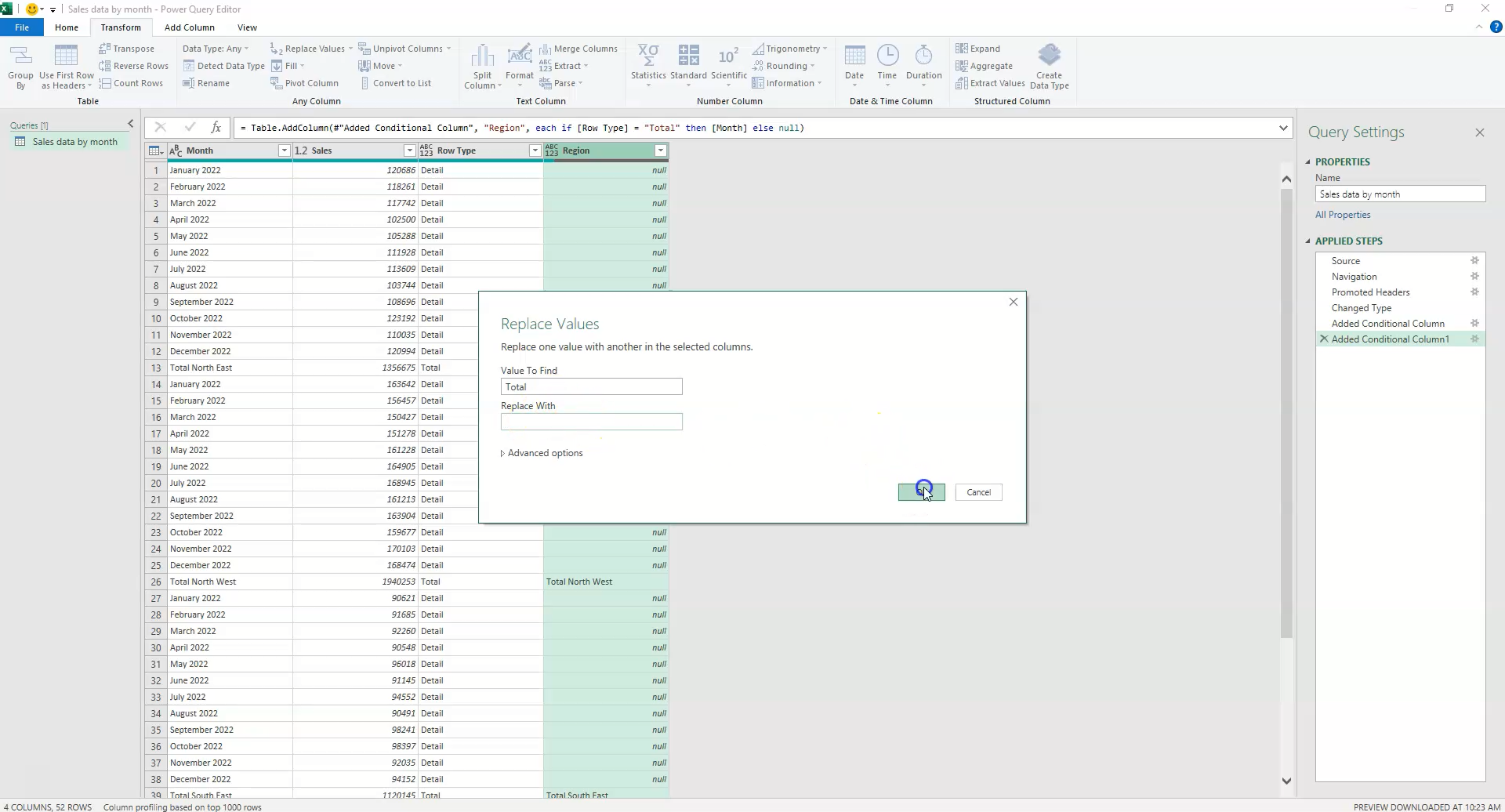
Task: Open the Split Column tool
Action: tap(481, 66)
